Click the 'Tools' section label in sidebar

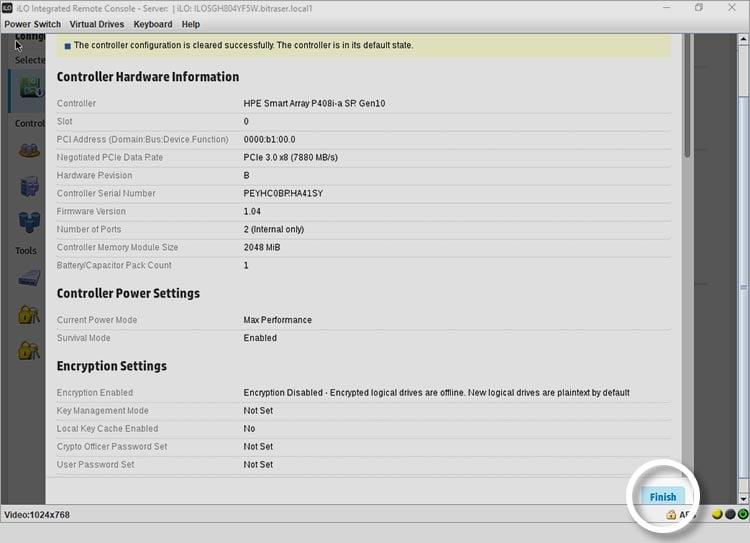(26, 250)
